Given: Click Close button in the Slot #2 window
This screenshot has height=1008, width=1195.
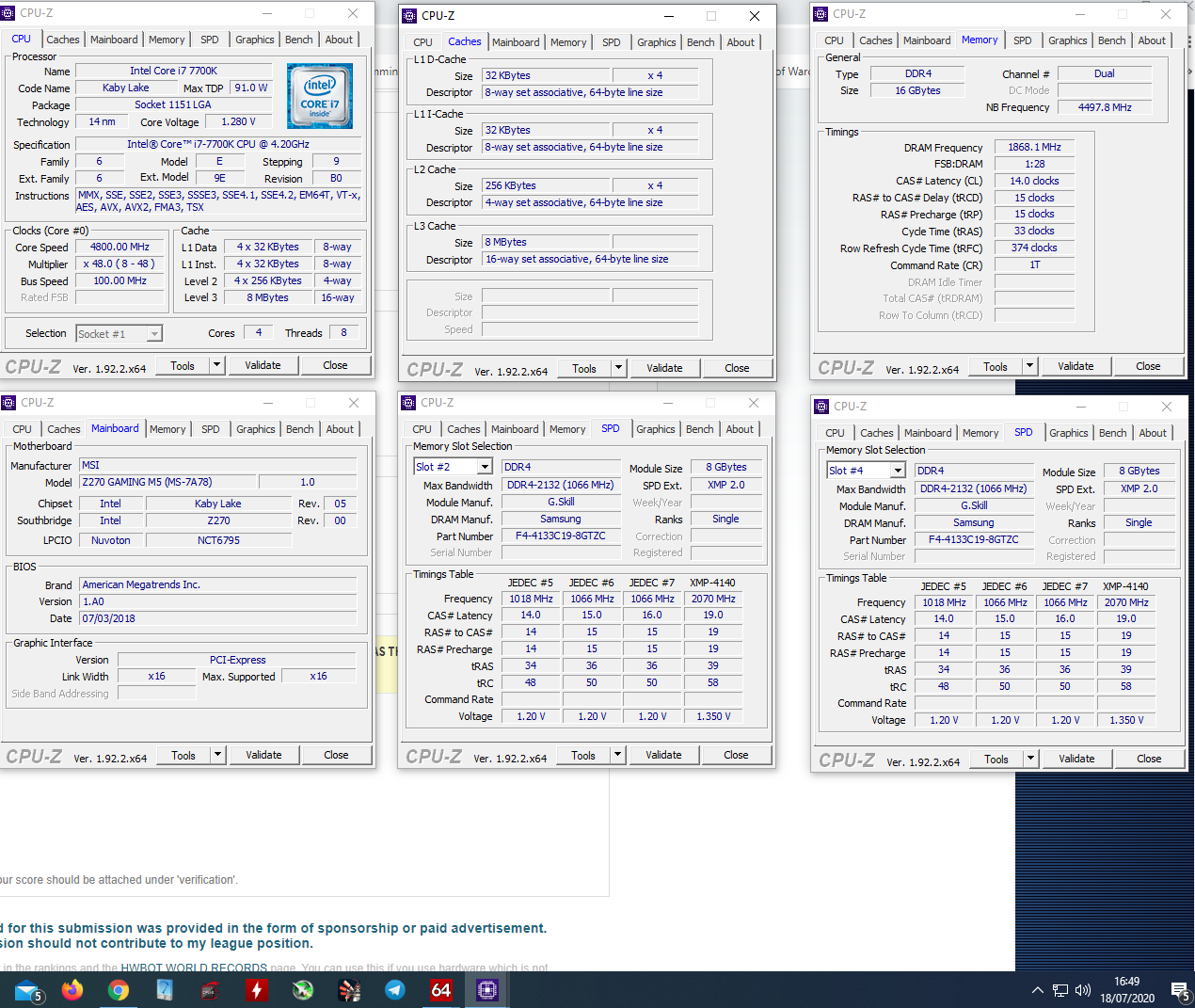Looking at the screenshot, I should [x=737, y=755].
